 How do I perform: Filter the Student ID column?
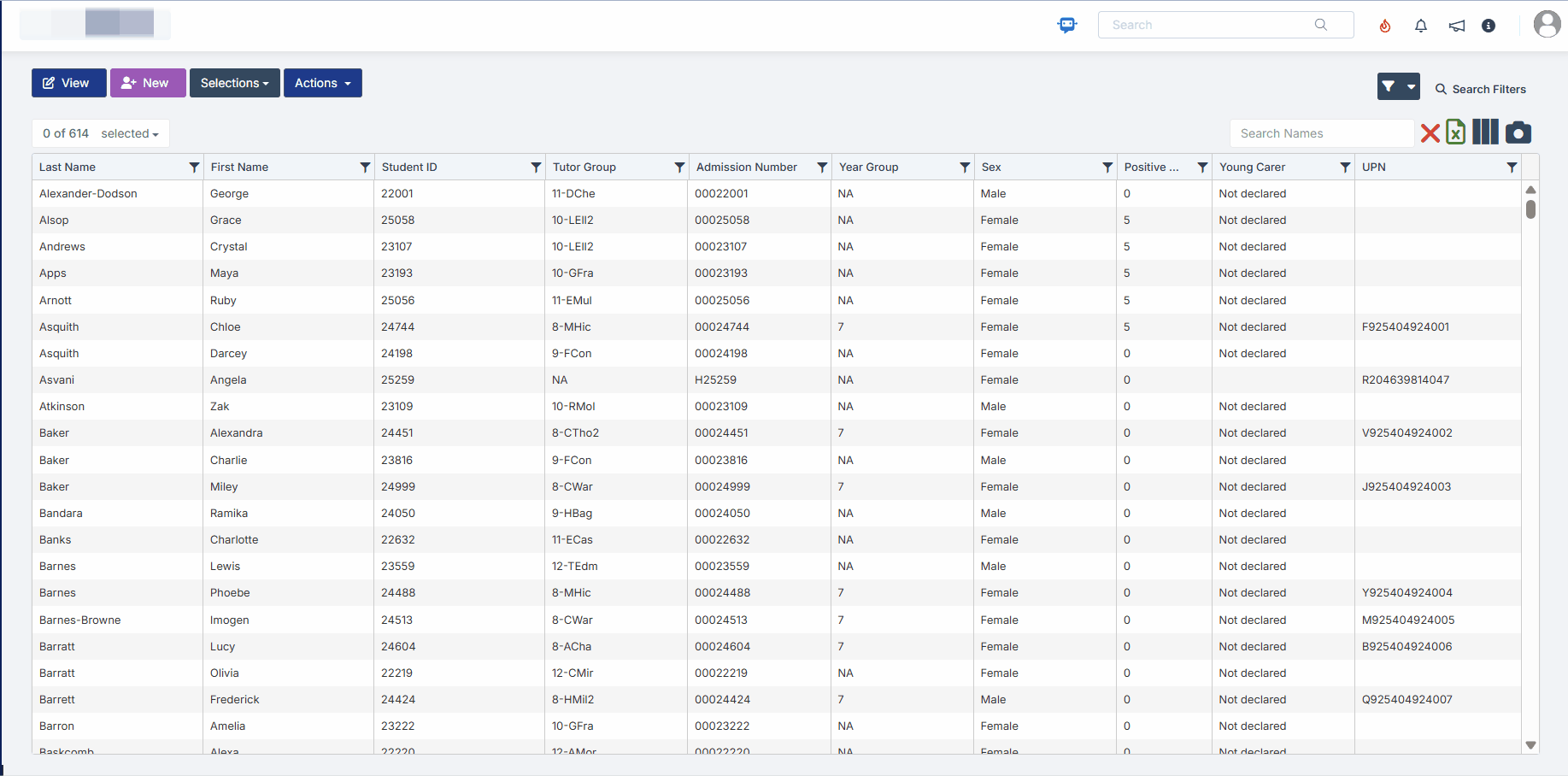coord(536,168)
